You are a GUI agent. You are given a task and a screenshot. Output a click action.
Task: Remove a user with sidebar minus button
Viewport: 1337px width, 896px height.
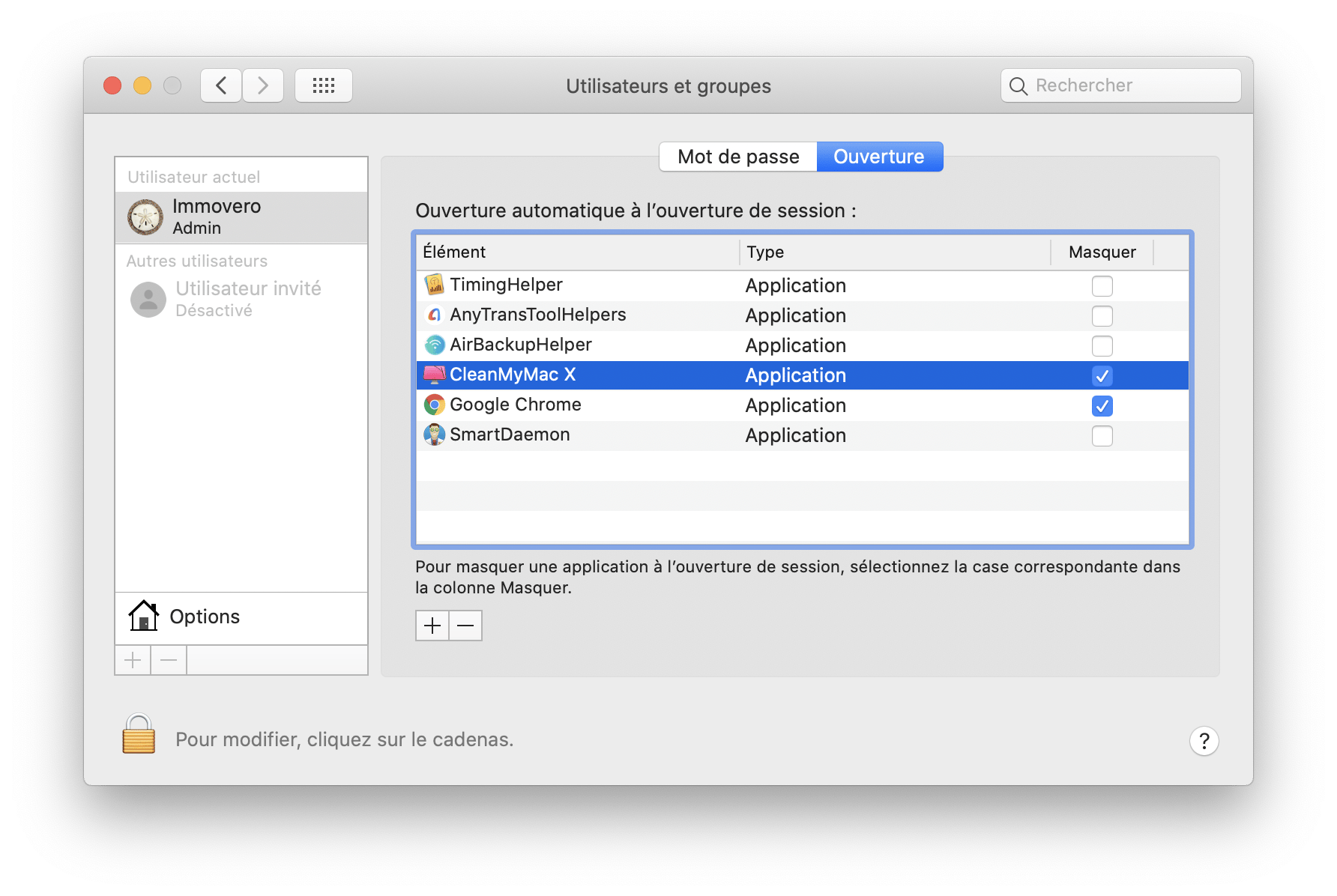coord(169,660)
